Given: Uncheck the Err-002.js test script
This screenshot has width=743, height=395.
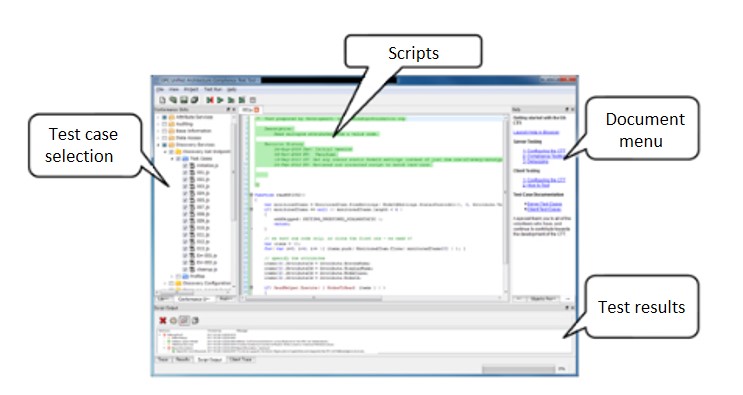Looking at the screenshot, I should pyautogui.click(x=185, y=262).
